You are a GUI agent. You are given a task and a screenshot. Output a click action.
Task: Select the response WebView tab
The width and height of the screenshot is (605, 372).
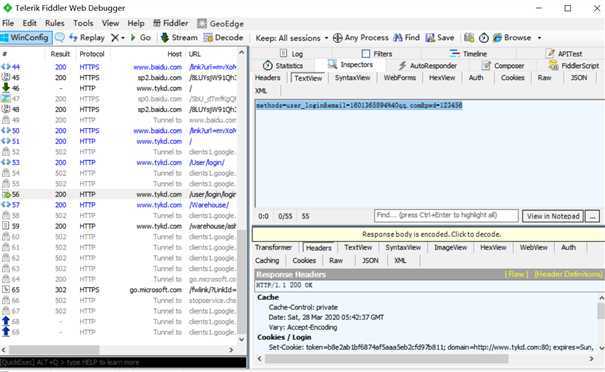(533, 247)
